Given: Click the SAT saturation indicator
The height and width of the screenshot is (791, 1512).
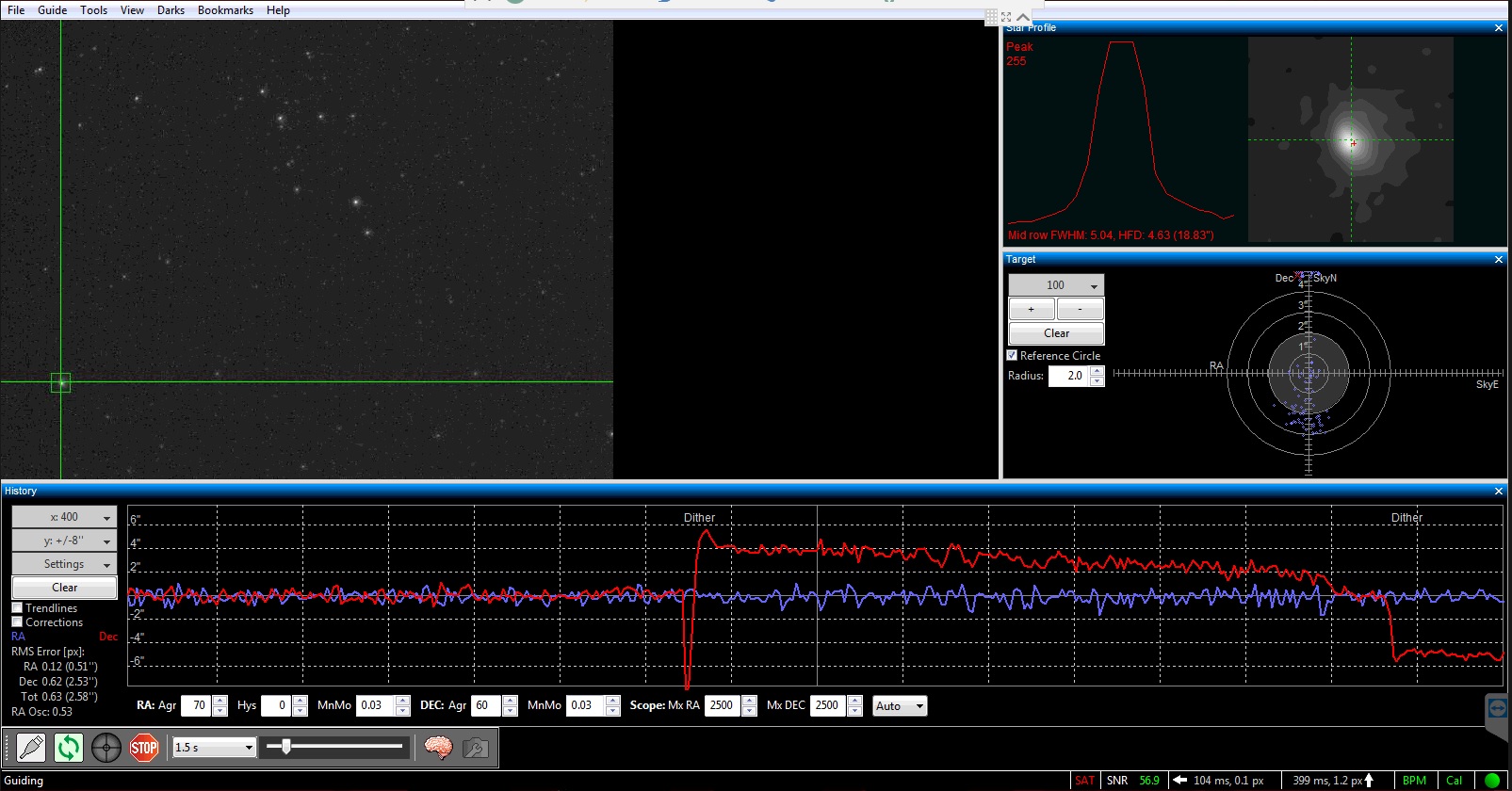Looking at the screenshot, I should click(x=1084, y=780).
